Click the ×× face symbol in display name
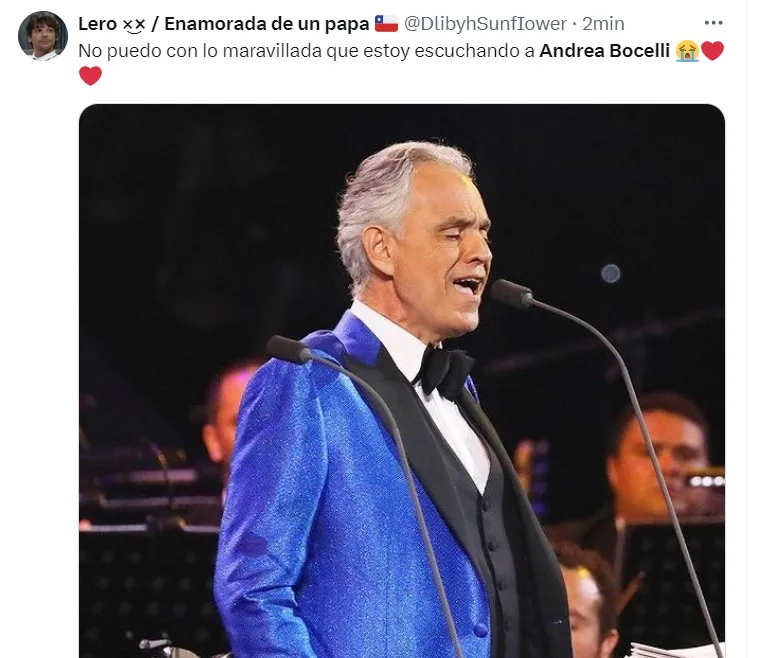This screenshot has width=768, height=658. pyautogui.click(x=134, y=24)
